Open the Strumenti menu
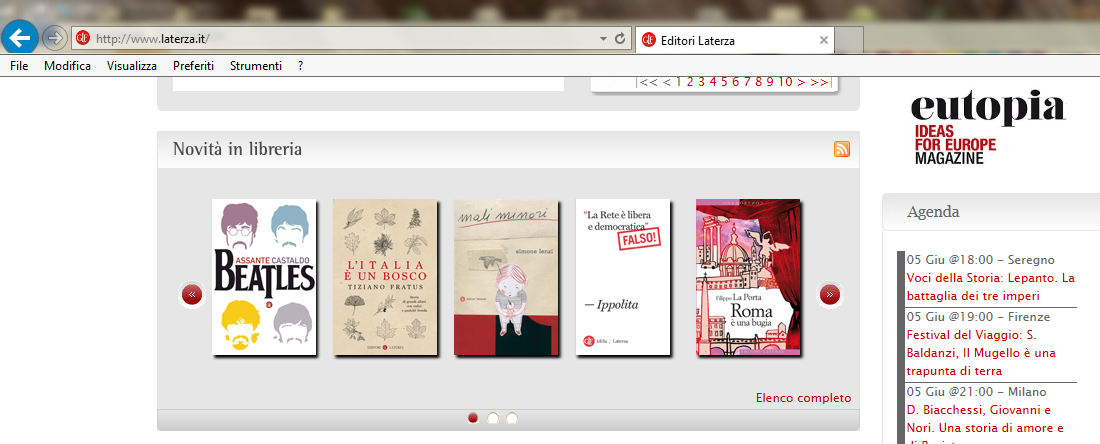The image size is (1100, 444). tap(255, 66)
